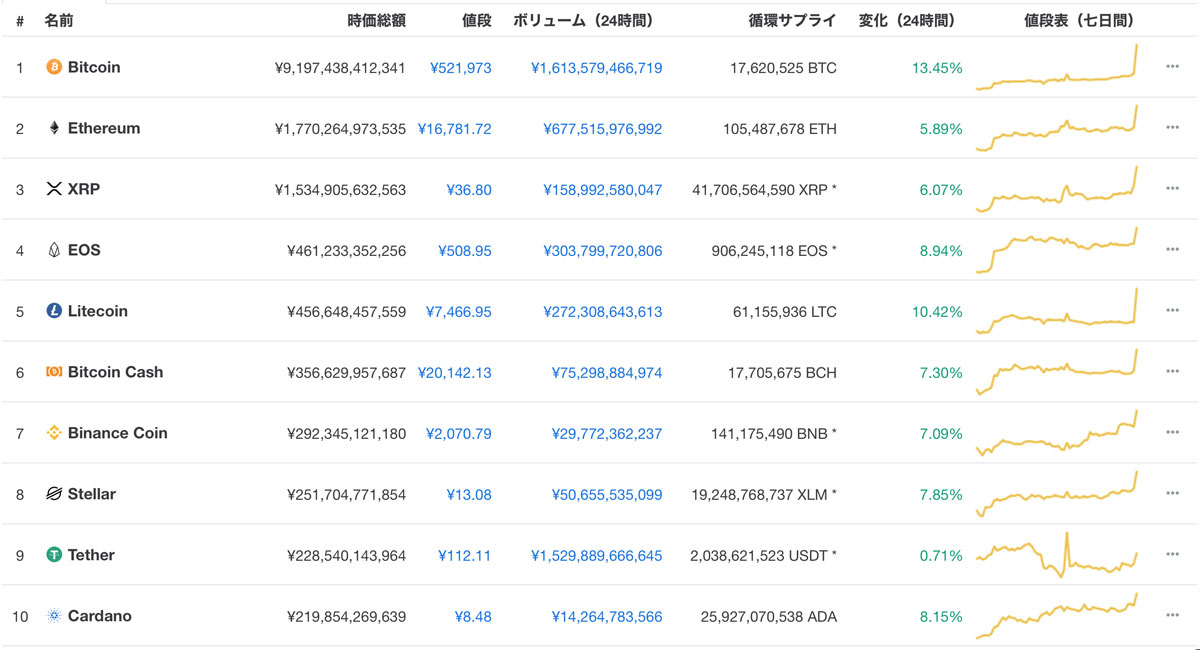Screen dimensions: 1200x650
Task: Click Bitcoin Cash price ¥20,142.13
Action: (x=455, y=373)
